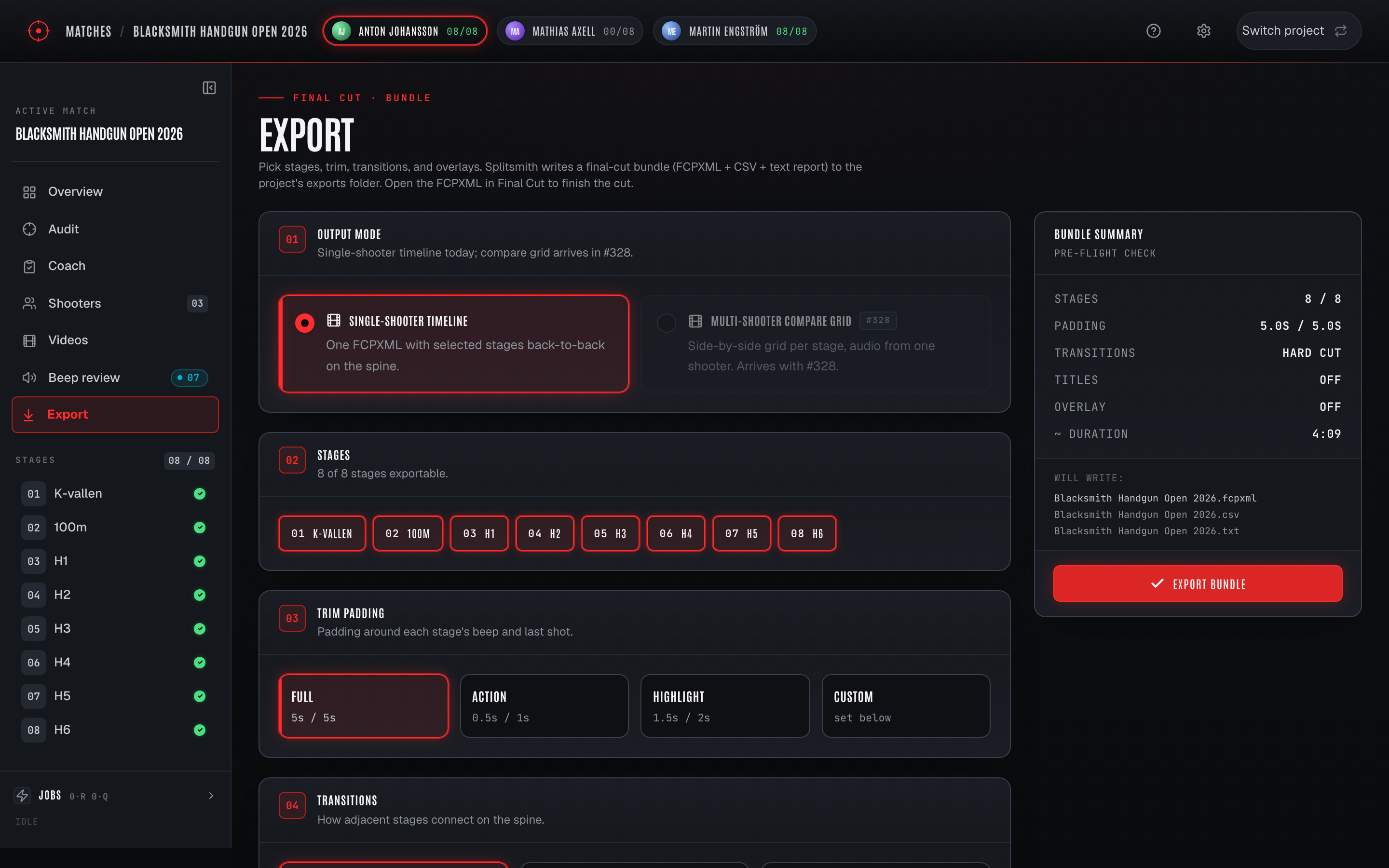The image size is (1389, 868).
Task: Click green check beside H4 stage
Action: (x=200, y=663)
